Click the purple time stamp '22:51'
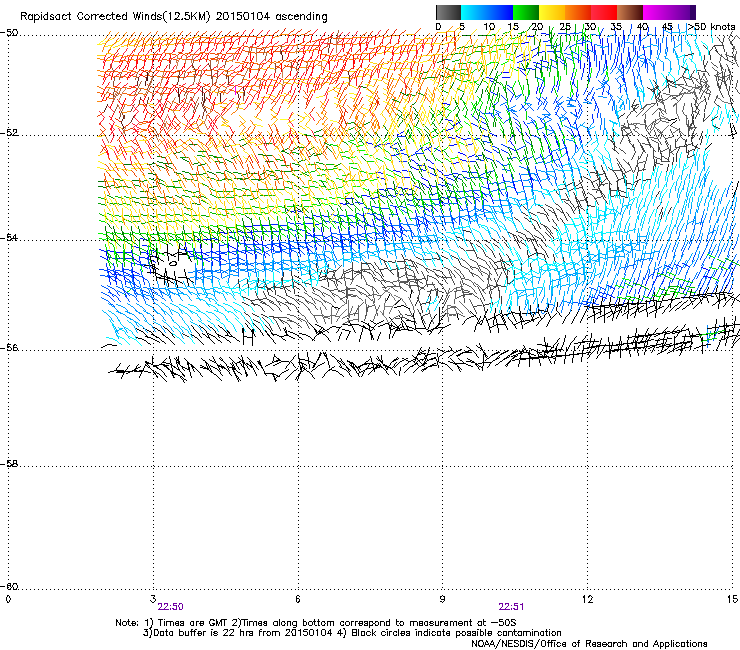 coord(511,607)
